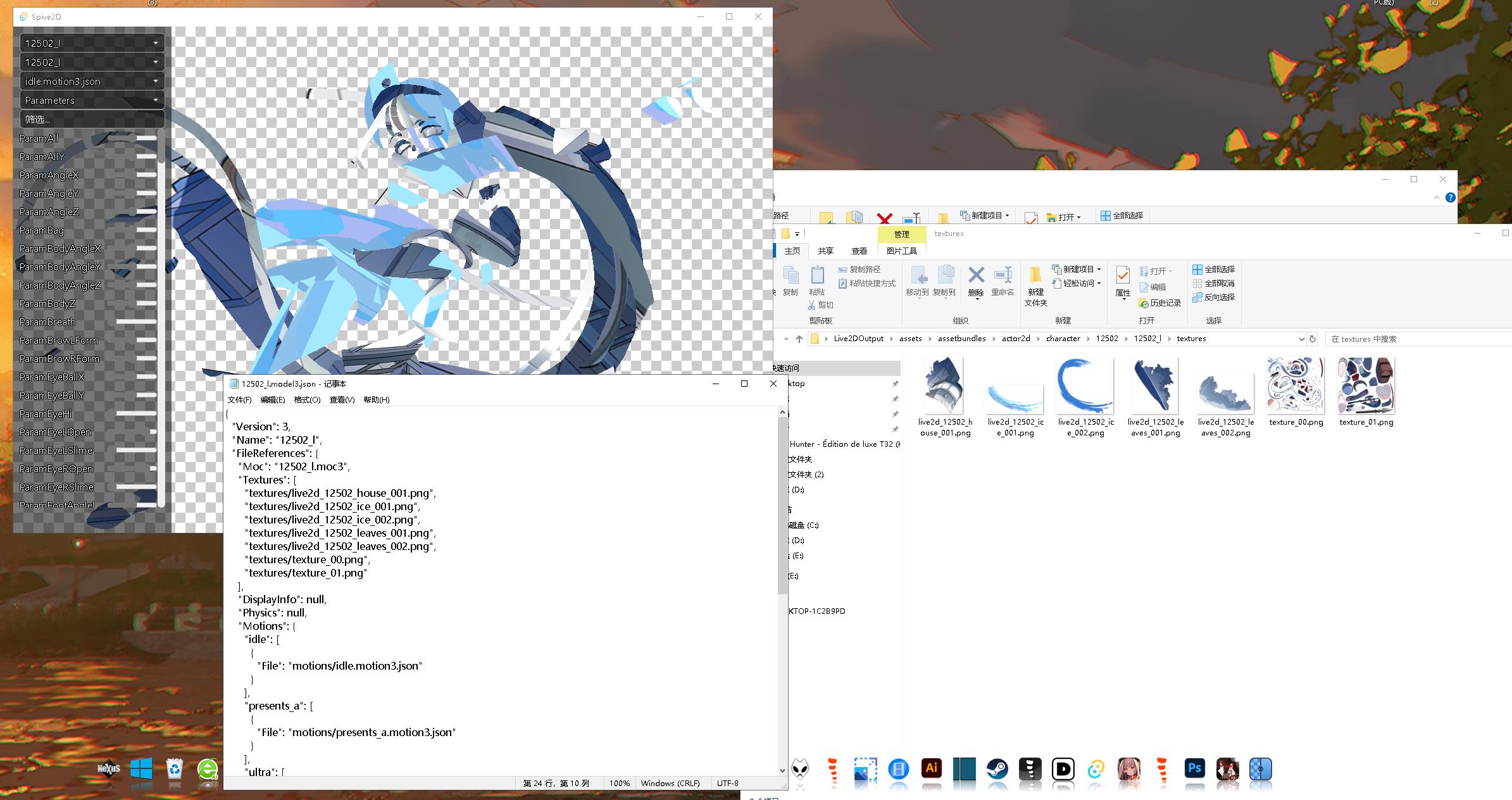The image size is (1512, 800).
Task: Click Invert Selection (反向选择) in ribbon
Action: coord(1213,297)
